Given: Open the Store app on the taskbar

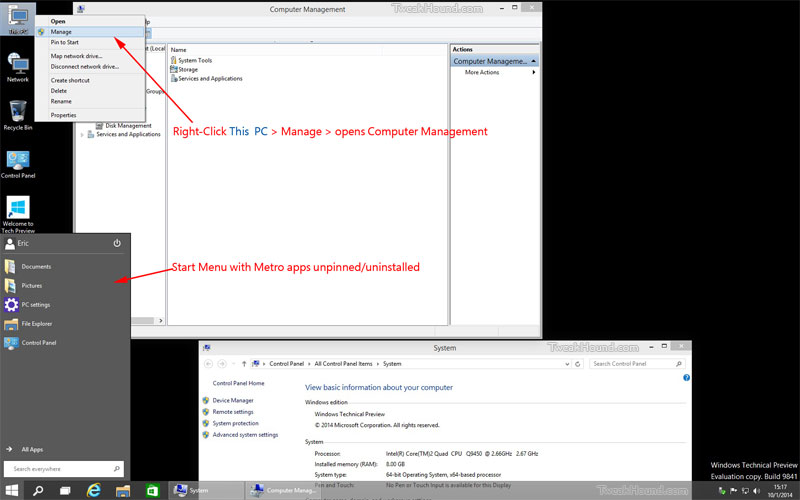Looking at the screenshot, I should 152,491.
